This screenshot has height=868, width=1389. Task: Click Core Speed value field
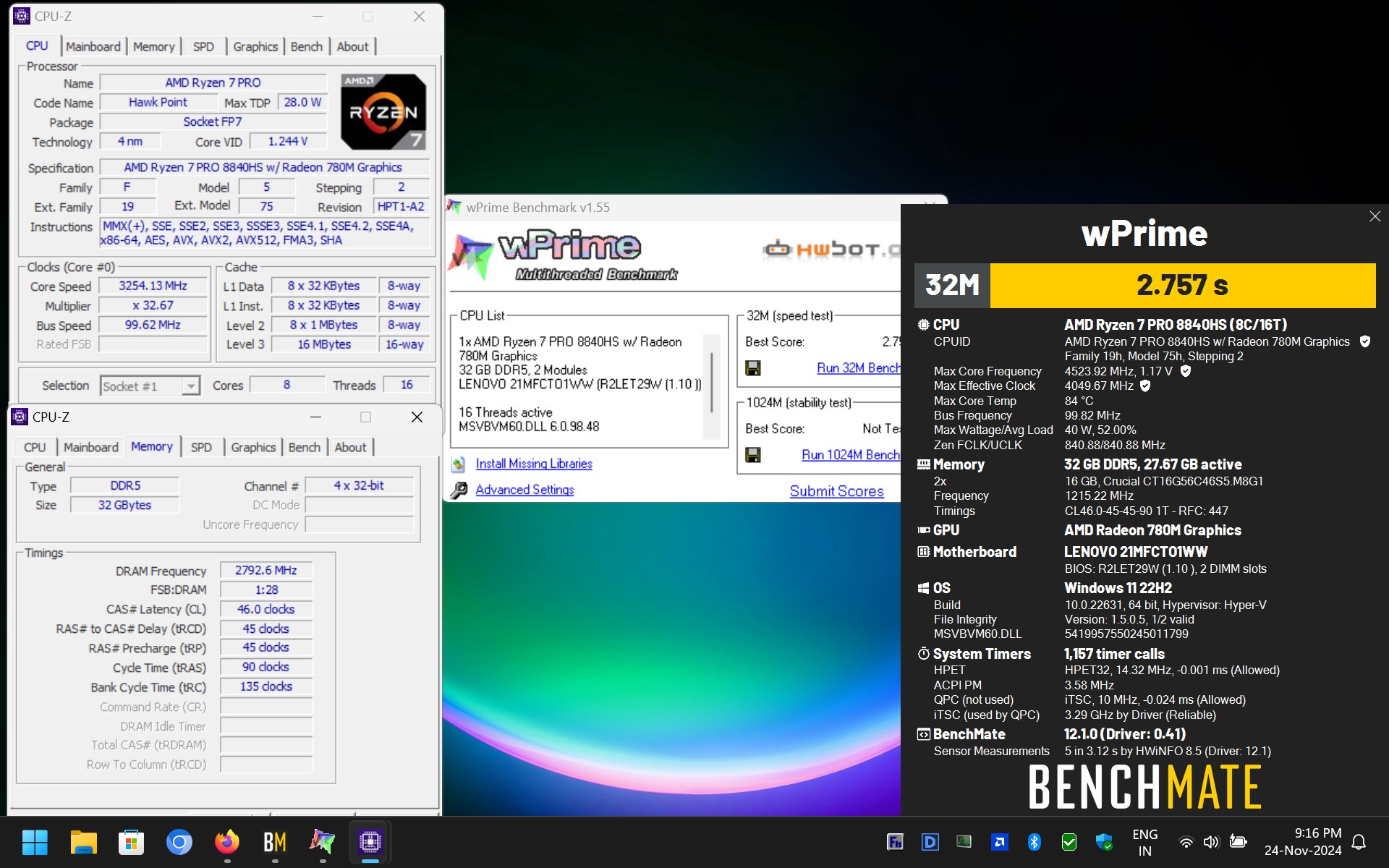coord(153,286)
